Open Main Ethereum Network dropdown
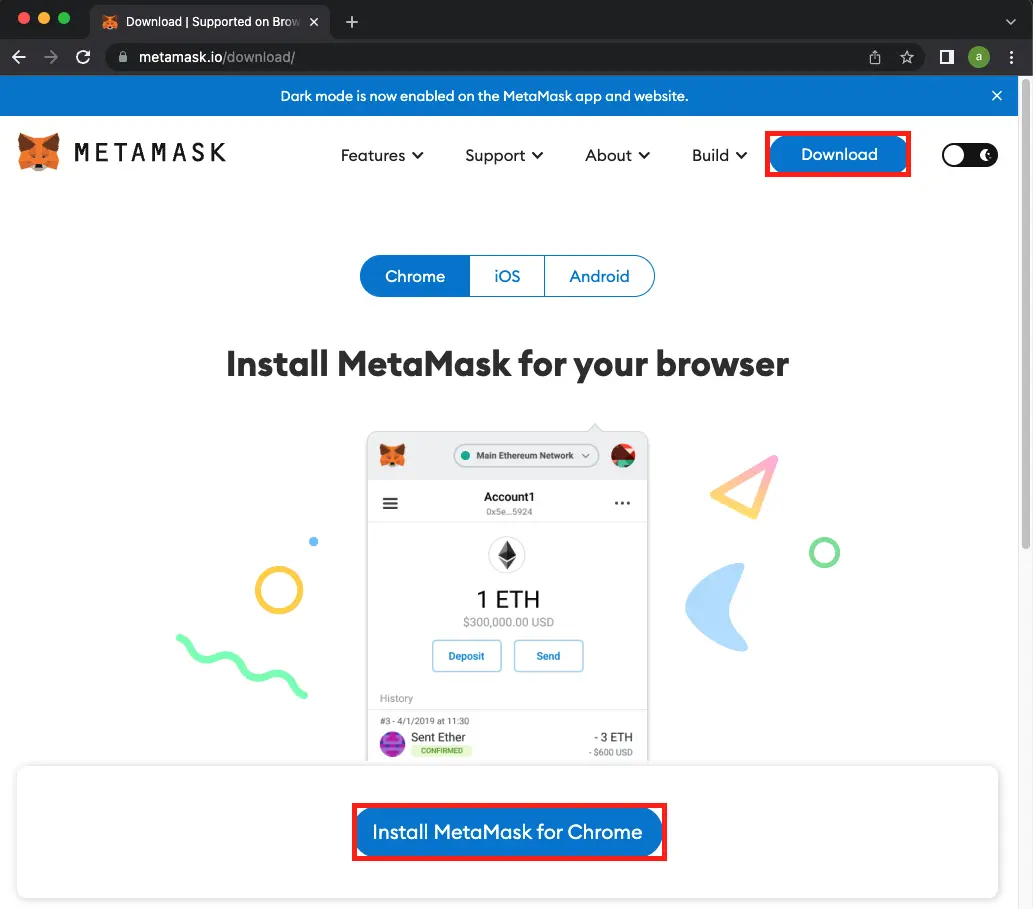1033x909 pixels. coord(526,455)
